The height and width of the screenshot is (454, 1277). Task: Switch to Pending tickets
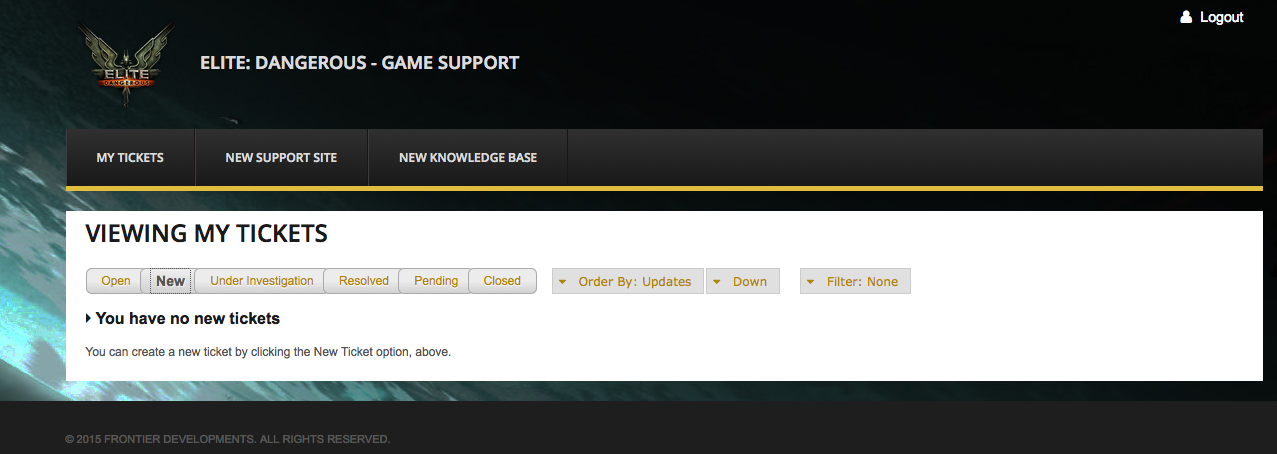[x=434, y=281]
